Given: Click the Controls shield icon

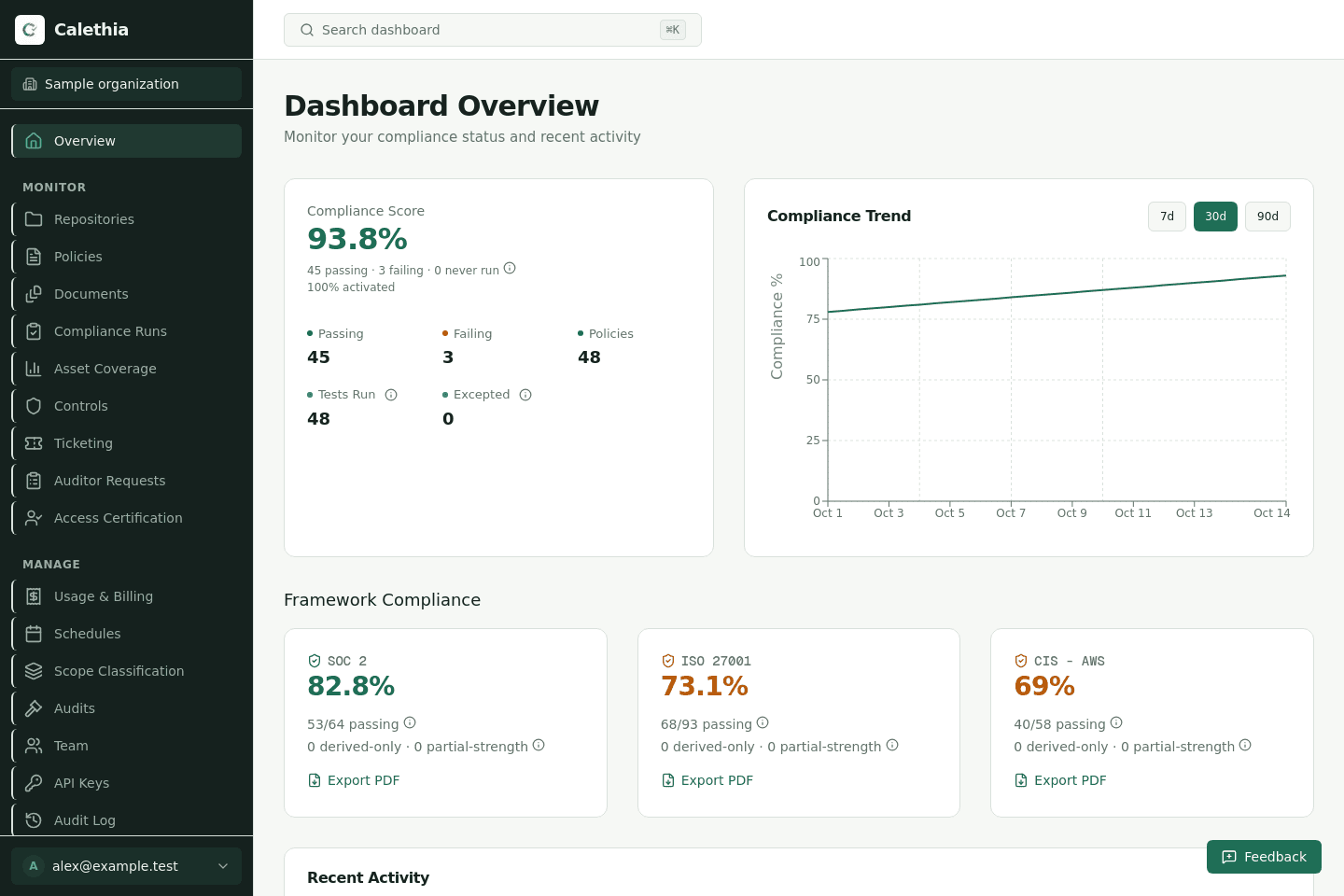Looking at the screenshot, I should [34, 406].
